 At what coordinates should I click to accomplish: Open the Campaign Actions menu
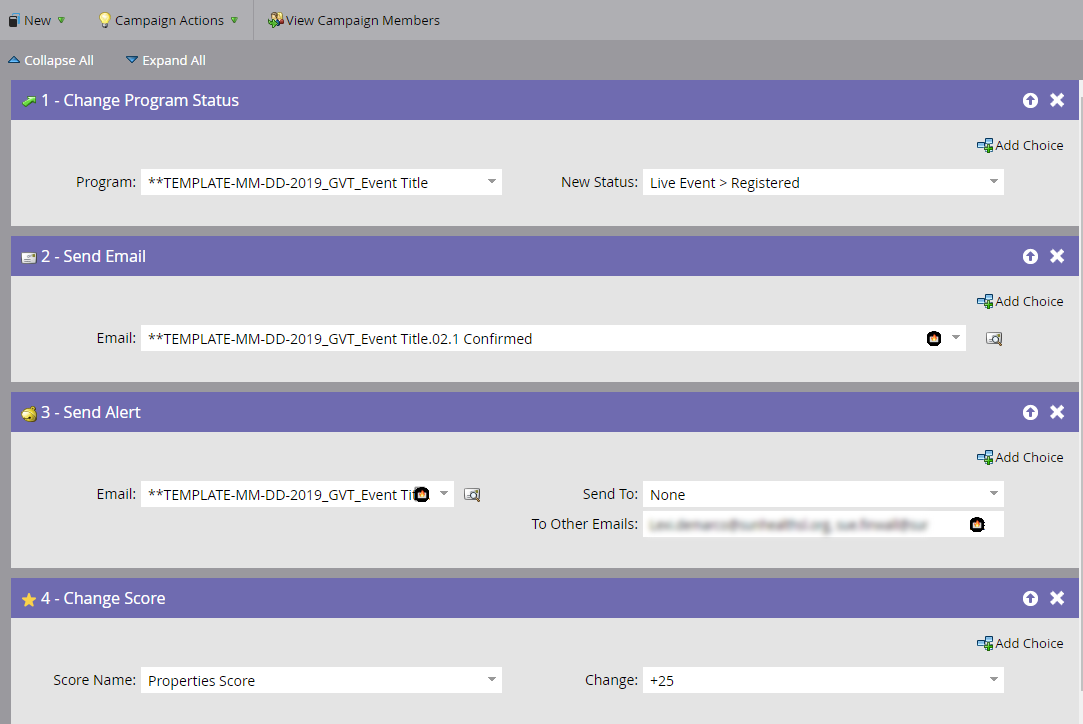pos(167,19)
